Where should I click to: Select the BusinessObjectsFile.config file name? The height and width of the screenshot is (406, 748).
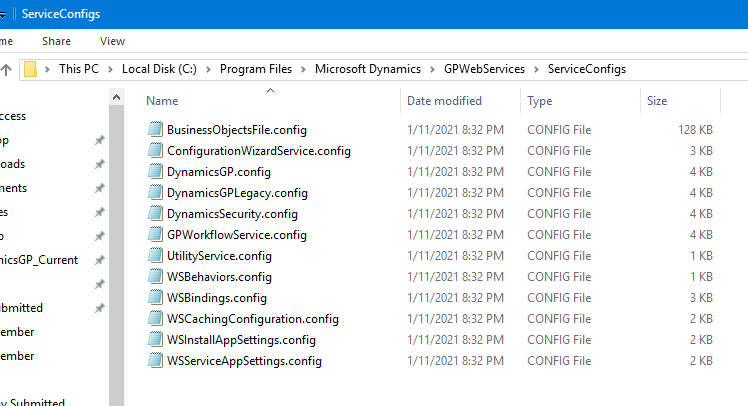pos(237,130)
